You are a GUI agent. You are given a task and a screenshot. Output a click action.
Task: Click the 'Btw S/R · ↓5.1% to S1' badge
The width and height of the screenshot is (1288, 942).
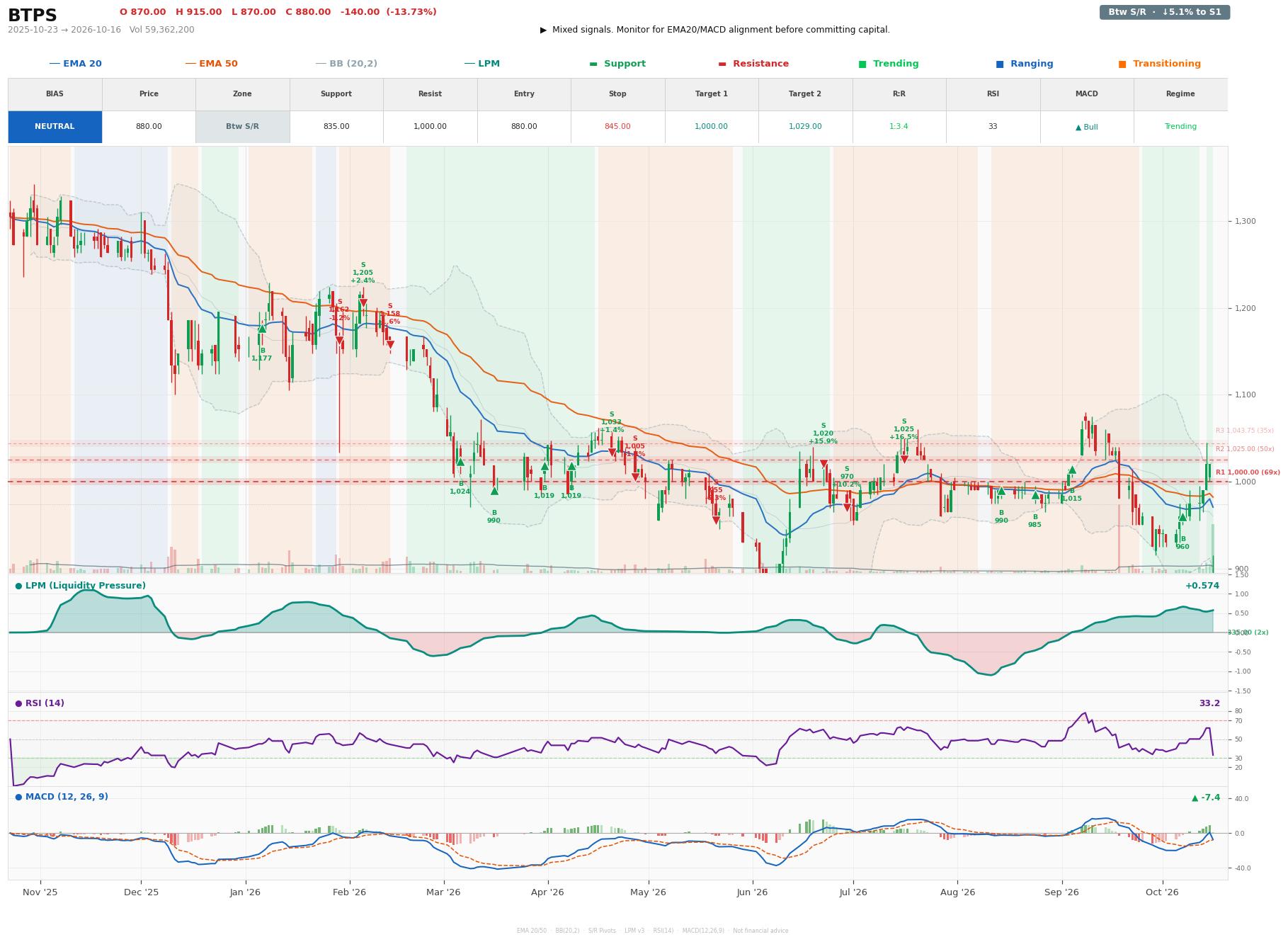pyautogui.click(x=1164, y=12)
